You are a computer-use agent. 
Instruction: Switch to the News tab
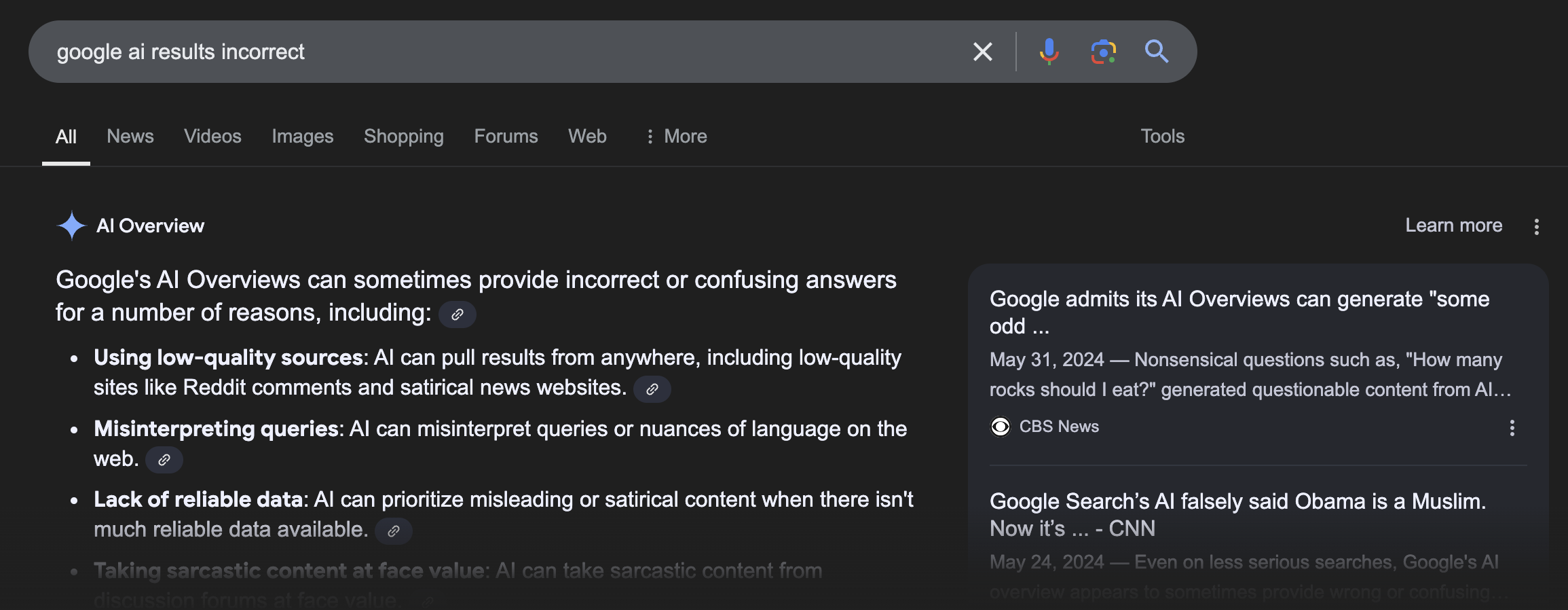click(x=130, y=137)
